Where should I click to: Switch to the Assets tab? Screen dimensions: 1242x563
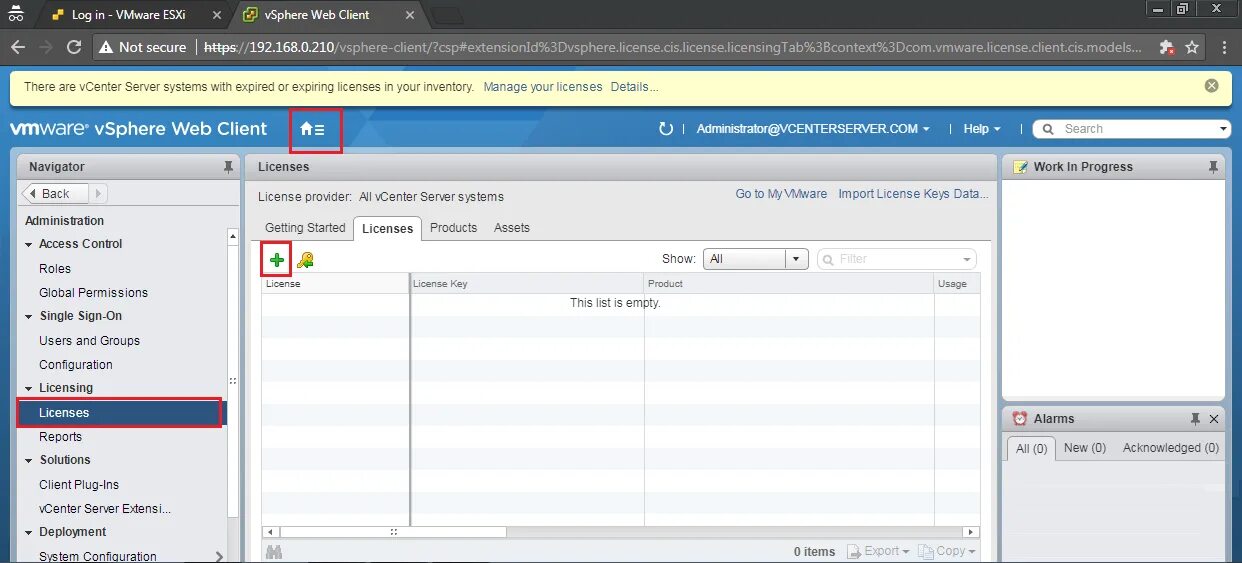(512, 228)
